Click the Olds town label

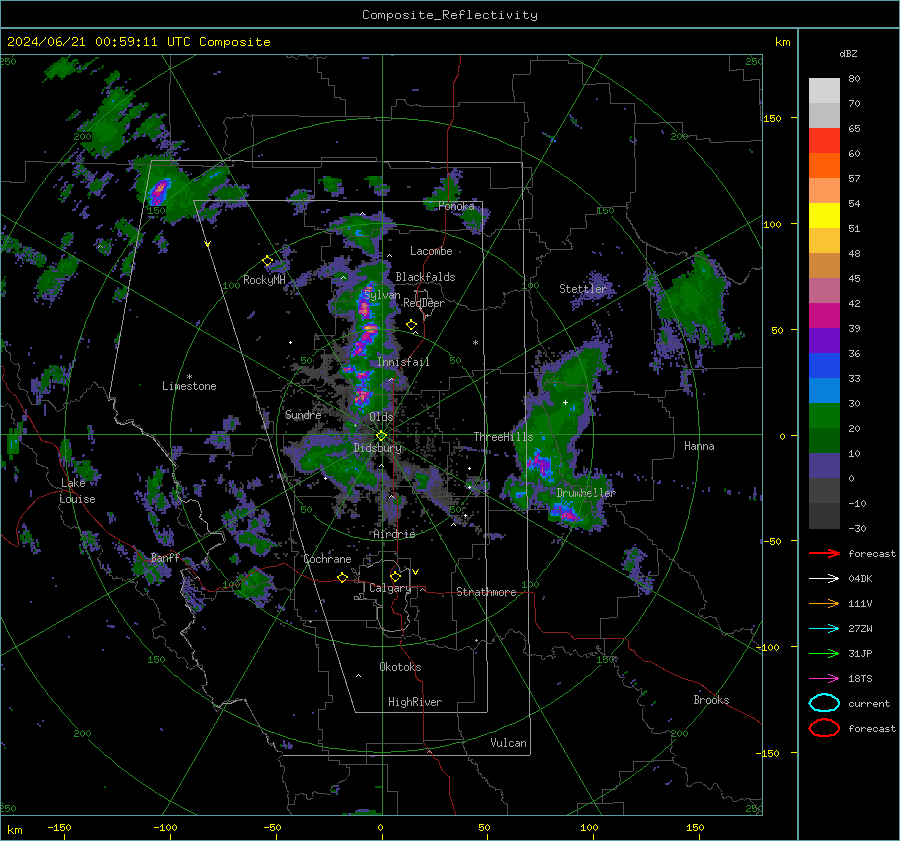click(x=381, y=417)
